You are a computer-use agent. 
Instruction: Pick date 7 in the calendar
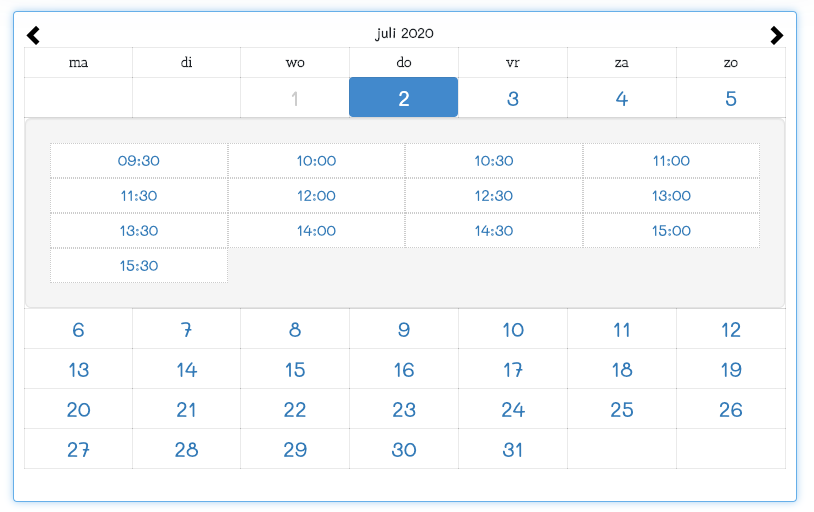point(186,329)
